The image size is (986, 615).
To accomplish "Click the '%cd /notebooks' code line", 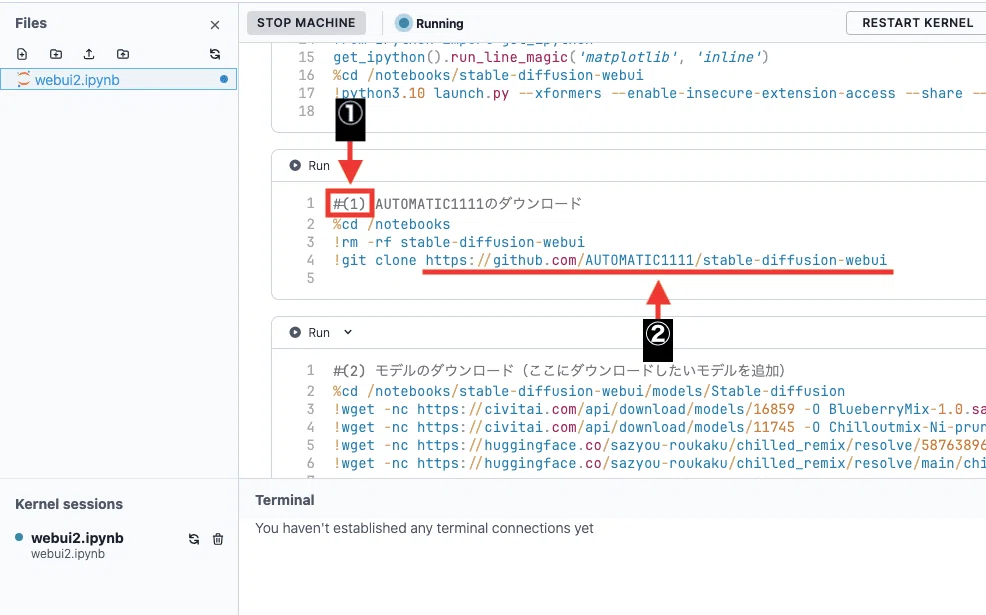I will tap(392, 224).
